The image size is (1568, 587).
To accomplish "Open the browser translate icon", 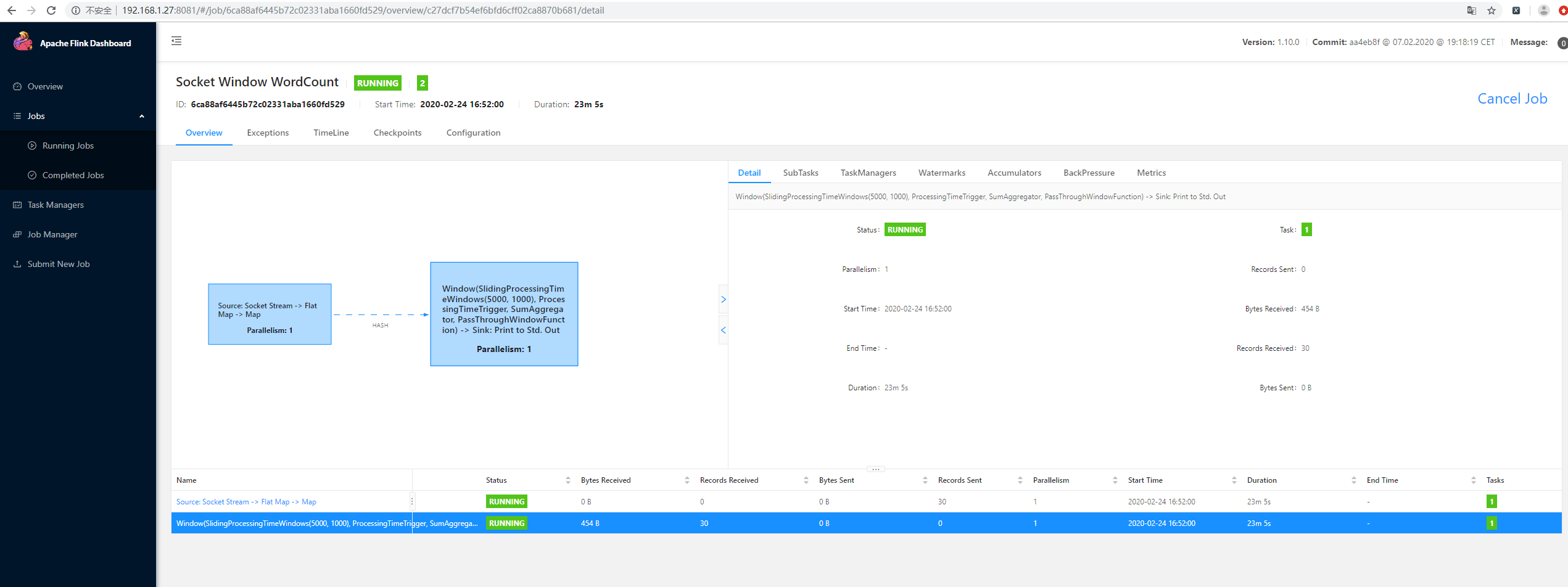I will point(1472,10).
